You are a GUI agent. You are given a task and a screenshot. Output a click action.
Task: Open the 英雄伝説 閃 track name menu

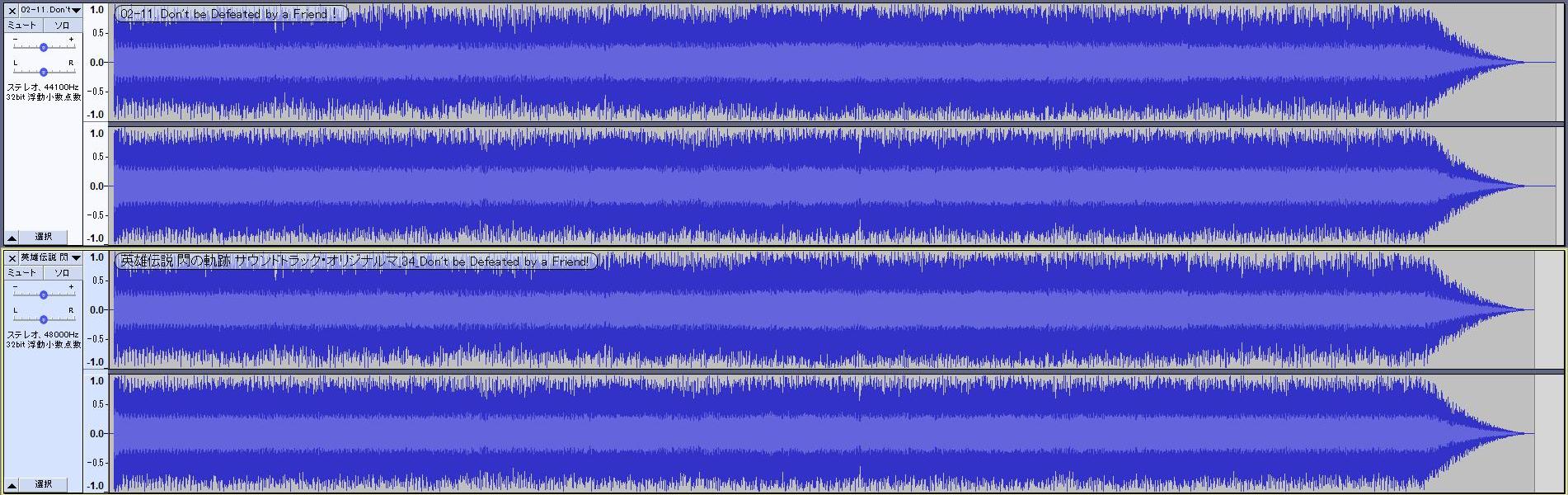(50, 258)
